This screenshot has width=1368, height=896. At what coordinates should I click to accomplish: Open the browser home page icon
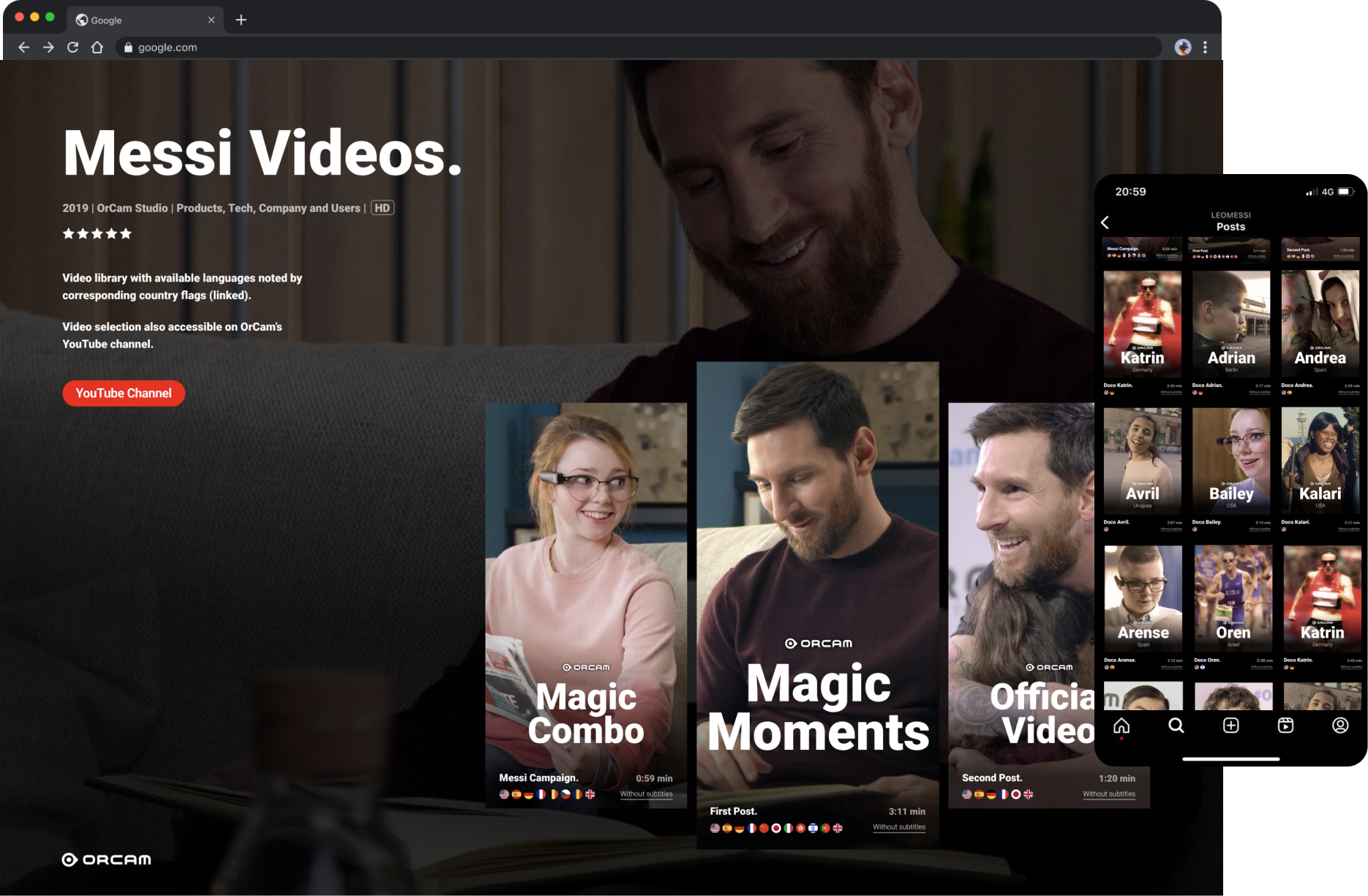[97, 48]
